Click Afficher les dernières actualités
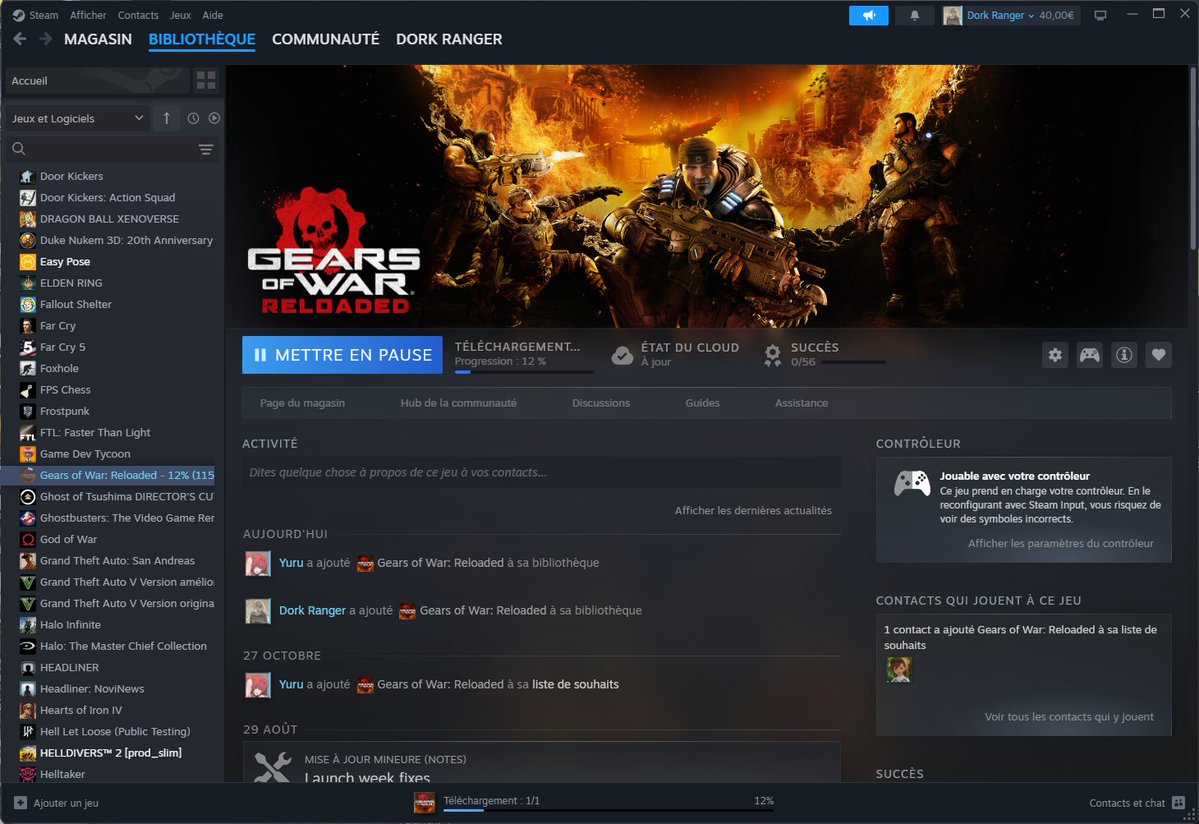Screen dimensions: 1199x824 753,511
